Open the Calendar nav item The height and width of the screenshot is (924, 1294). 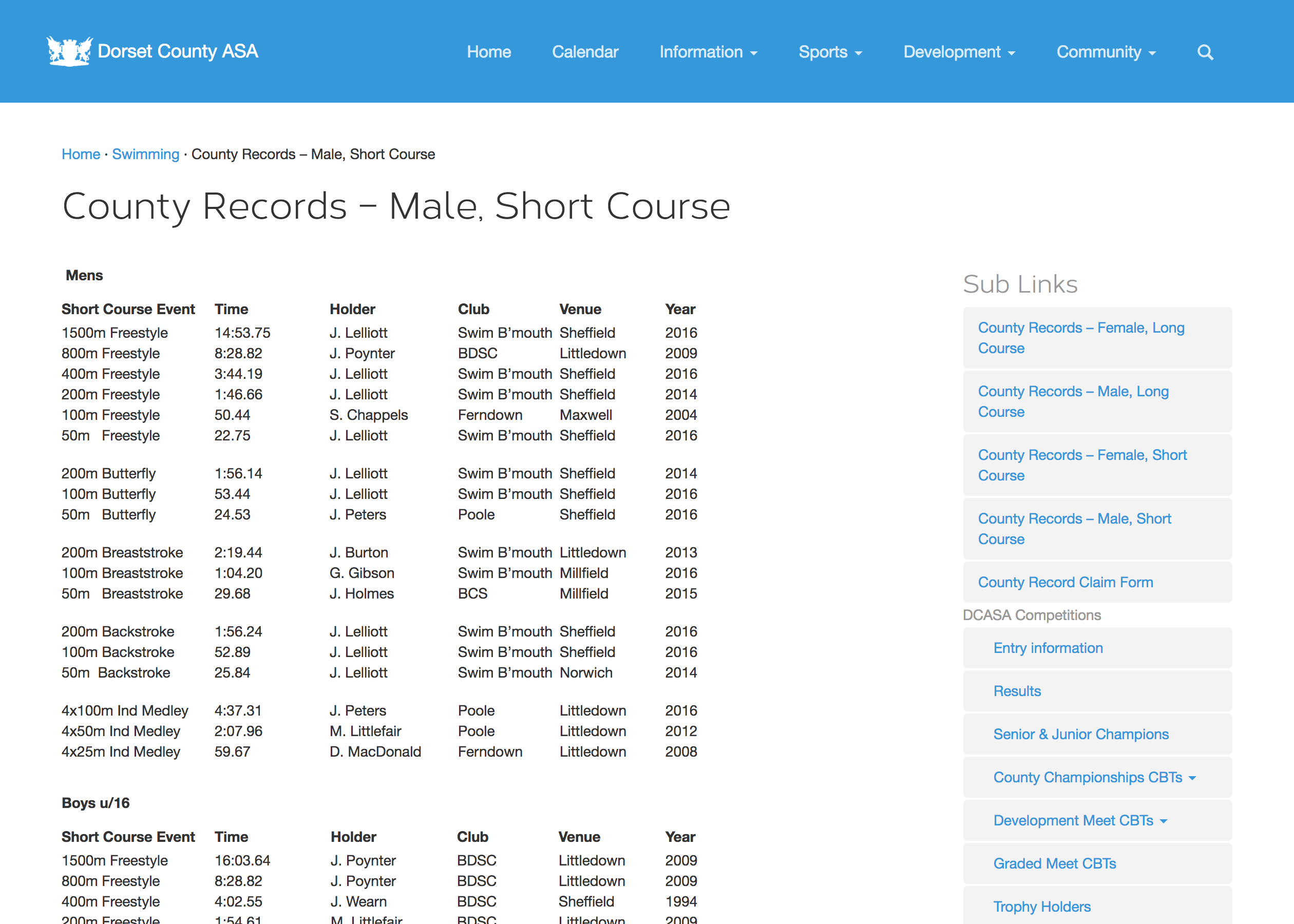tap(585, 52)
